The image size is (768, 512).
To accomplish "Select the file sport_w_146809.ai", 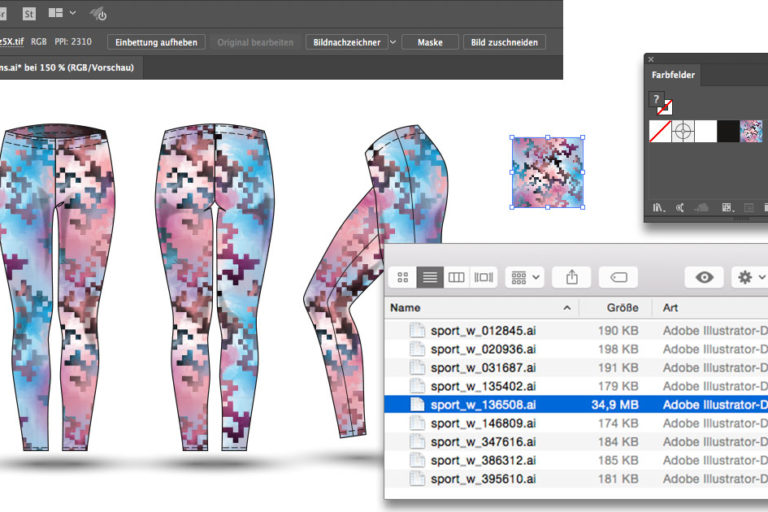I will click(x=483, y=424).
